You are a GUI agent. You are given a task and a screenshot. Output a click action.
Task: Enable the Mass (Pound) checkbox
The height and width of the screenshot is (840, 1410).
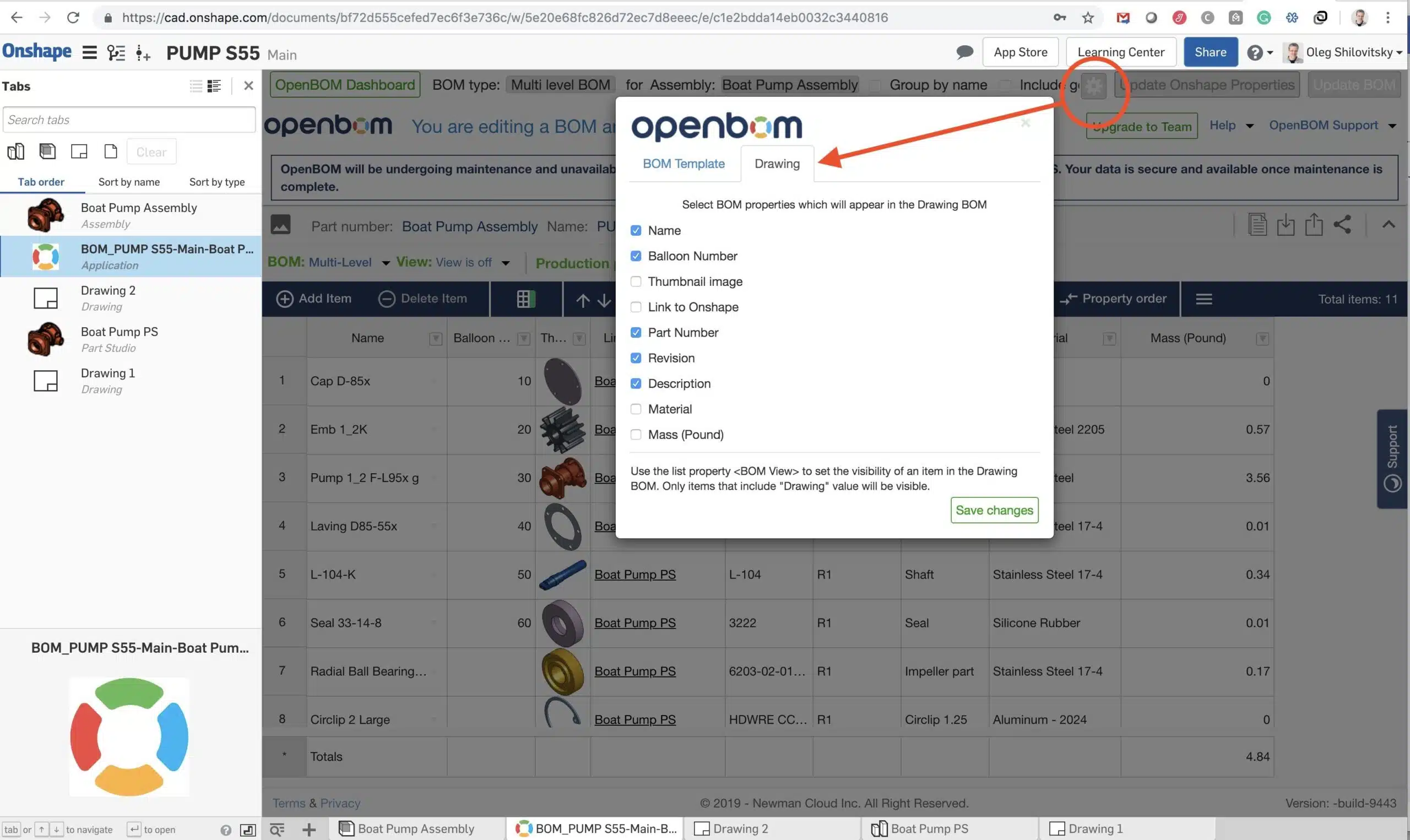click(636, 434)
